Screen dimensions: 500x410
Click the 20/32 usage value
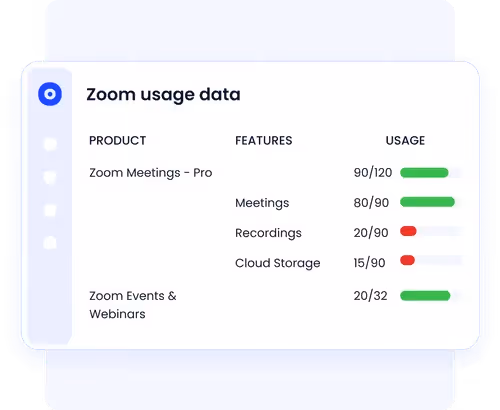370,296
